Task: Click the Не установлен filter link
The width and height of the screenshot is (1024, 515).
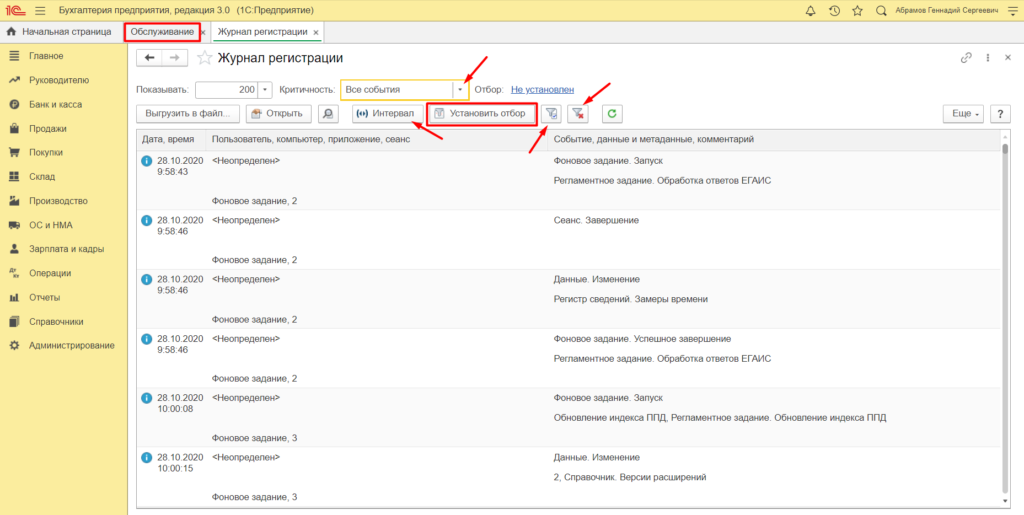Action: pos(541,90)
